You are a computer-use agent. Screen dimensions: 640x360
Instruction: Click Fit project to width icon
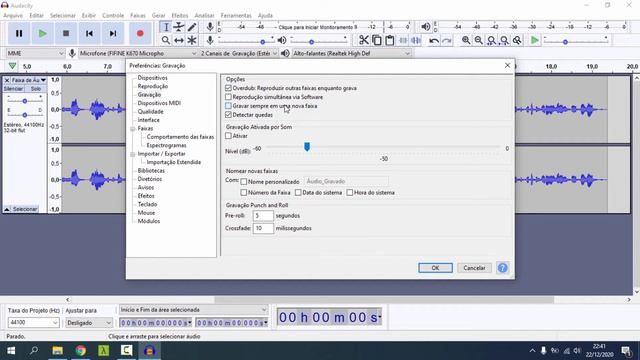coord(504,40)
